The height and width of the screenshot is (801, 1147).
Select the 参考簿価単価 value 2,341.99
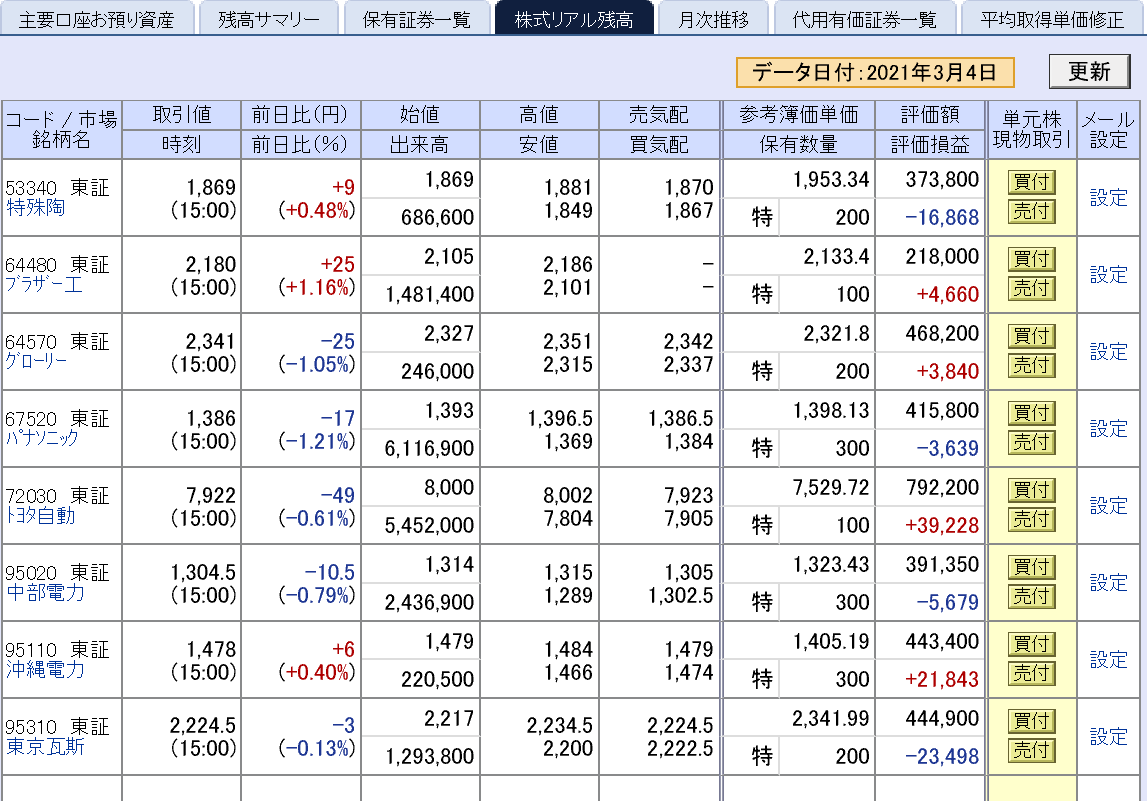point(830,718)
